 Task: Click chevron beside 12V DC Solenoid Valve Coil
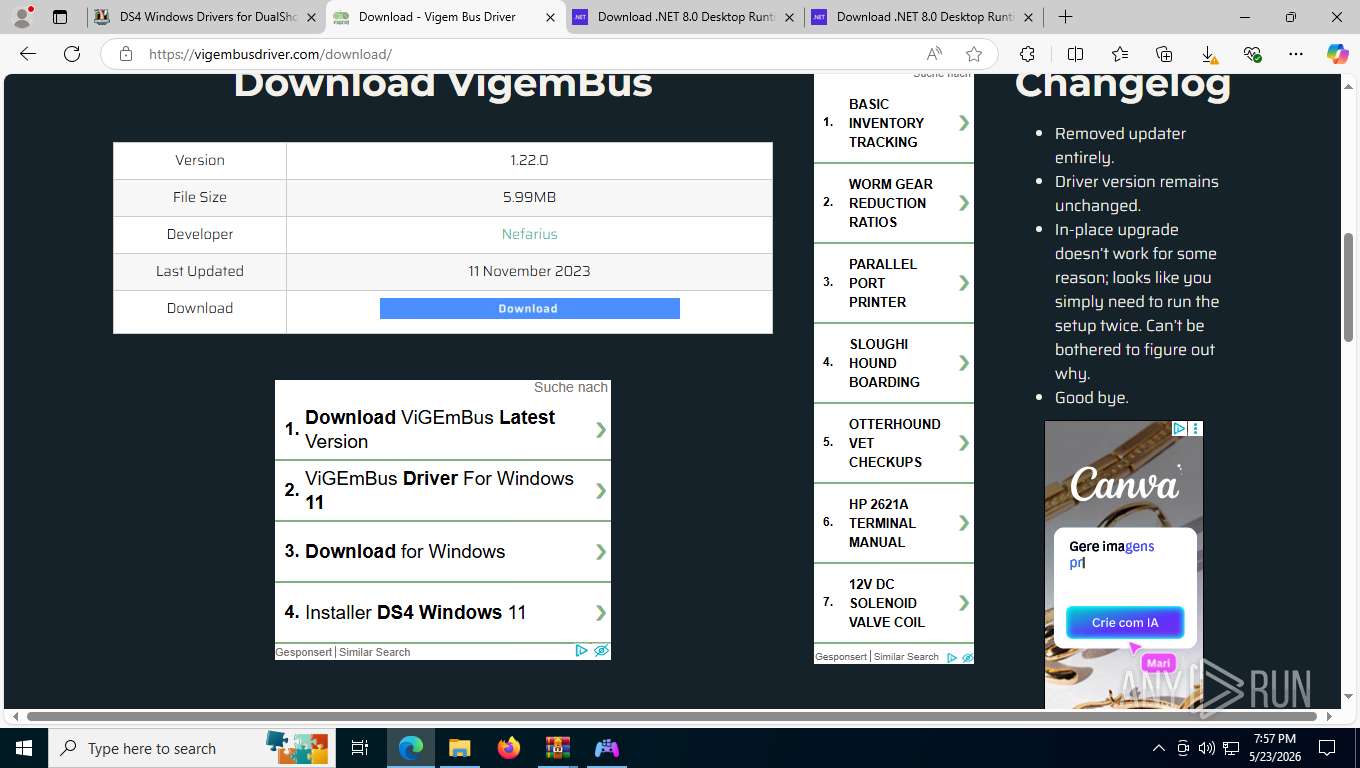click(x=963, y=603)
